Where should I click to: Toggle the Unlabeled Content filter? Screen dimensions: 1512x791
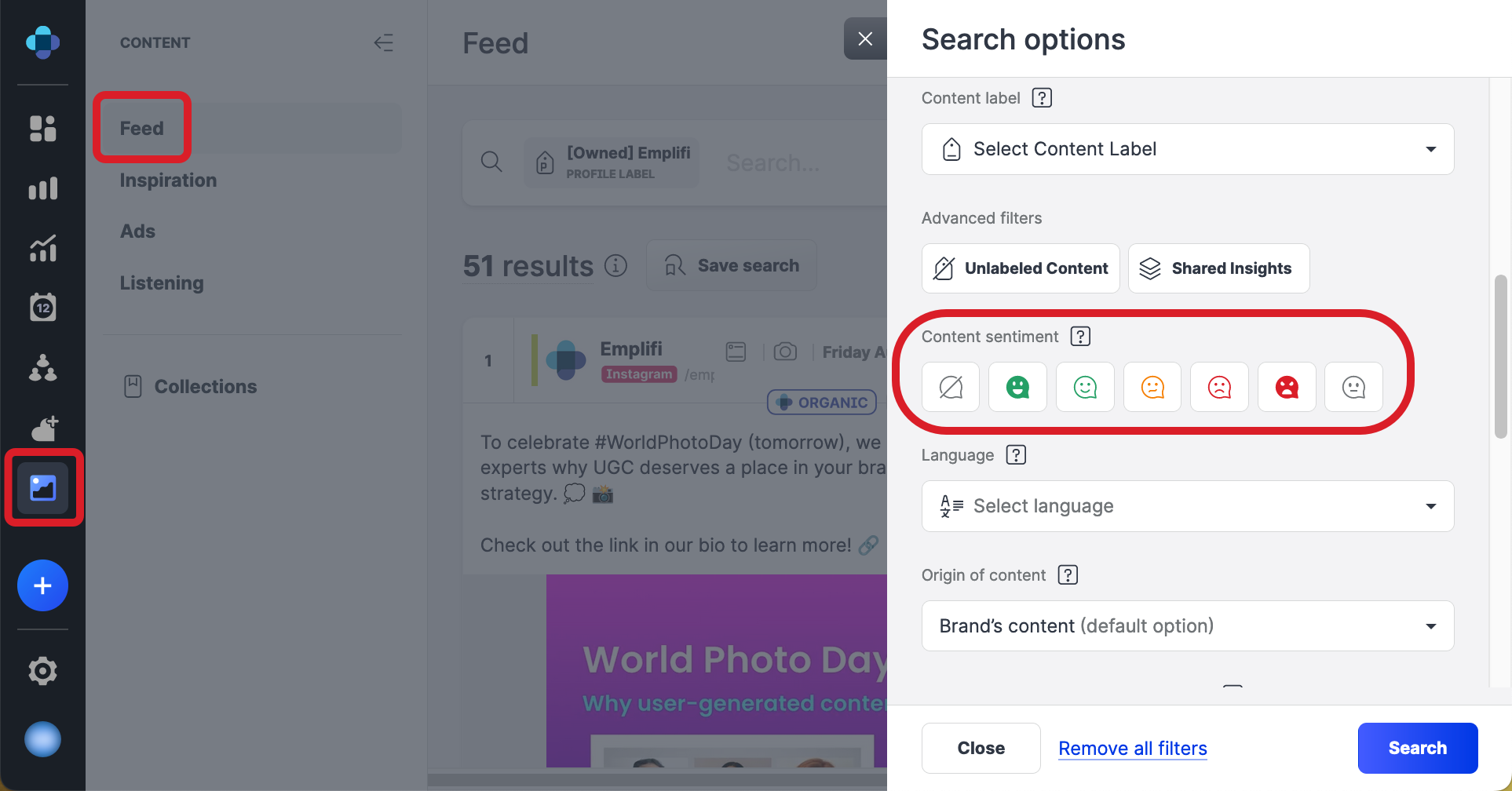point(1021,268)
